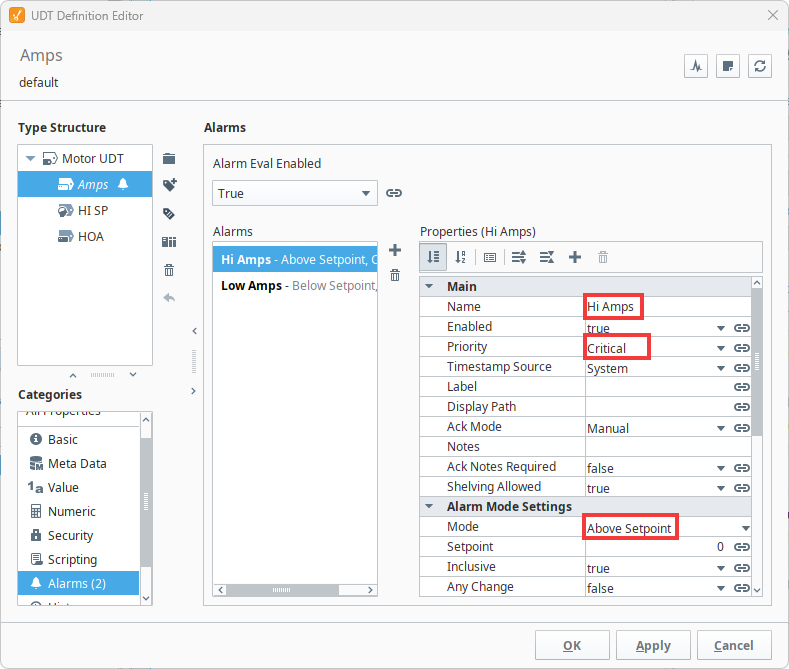Sort properties by category icon
This screenshot has height=669, width=789.
pos(433,258)
